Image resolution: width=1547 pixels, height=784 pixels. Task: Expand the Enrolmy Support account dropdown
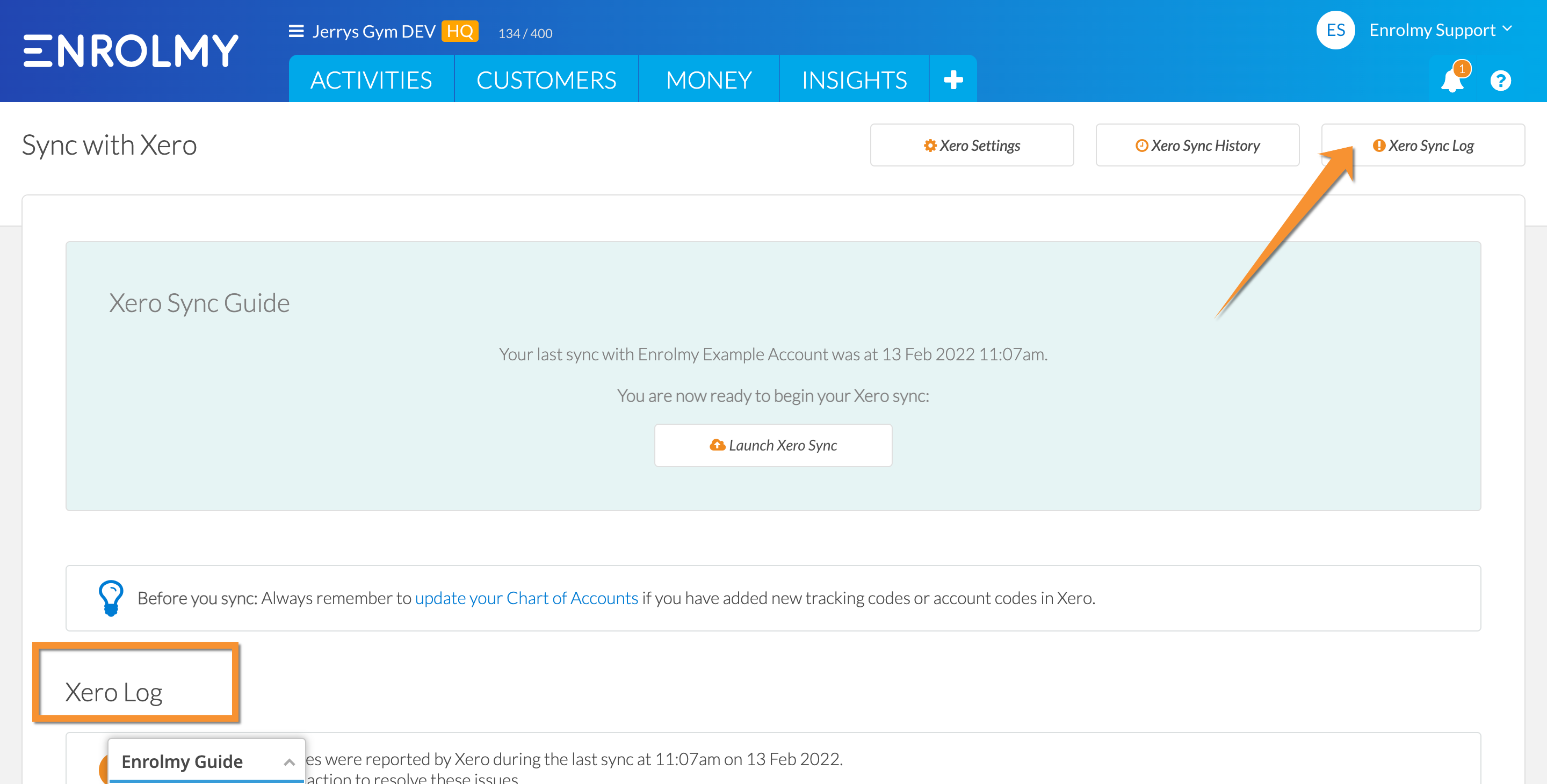(x=1440, y=30)
